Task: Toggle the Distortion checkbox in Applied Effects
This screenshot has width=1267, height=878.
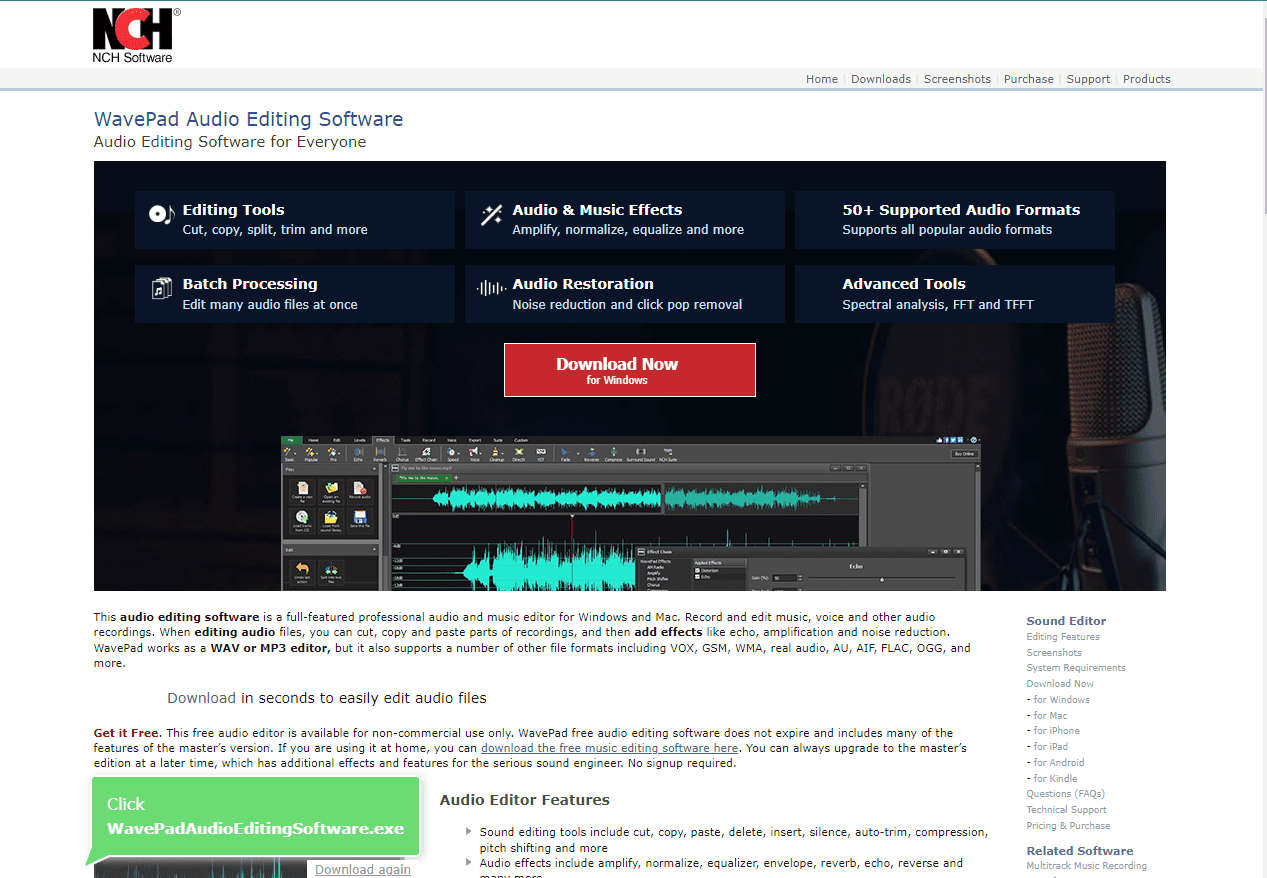Action: pos(697,569)
